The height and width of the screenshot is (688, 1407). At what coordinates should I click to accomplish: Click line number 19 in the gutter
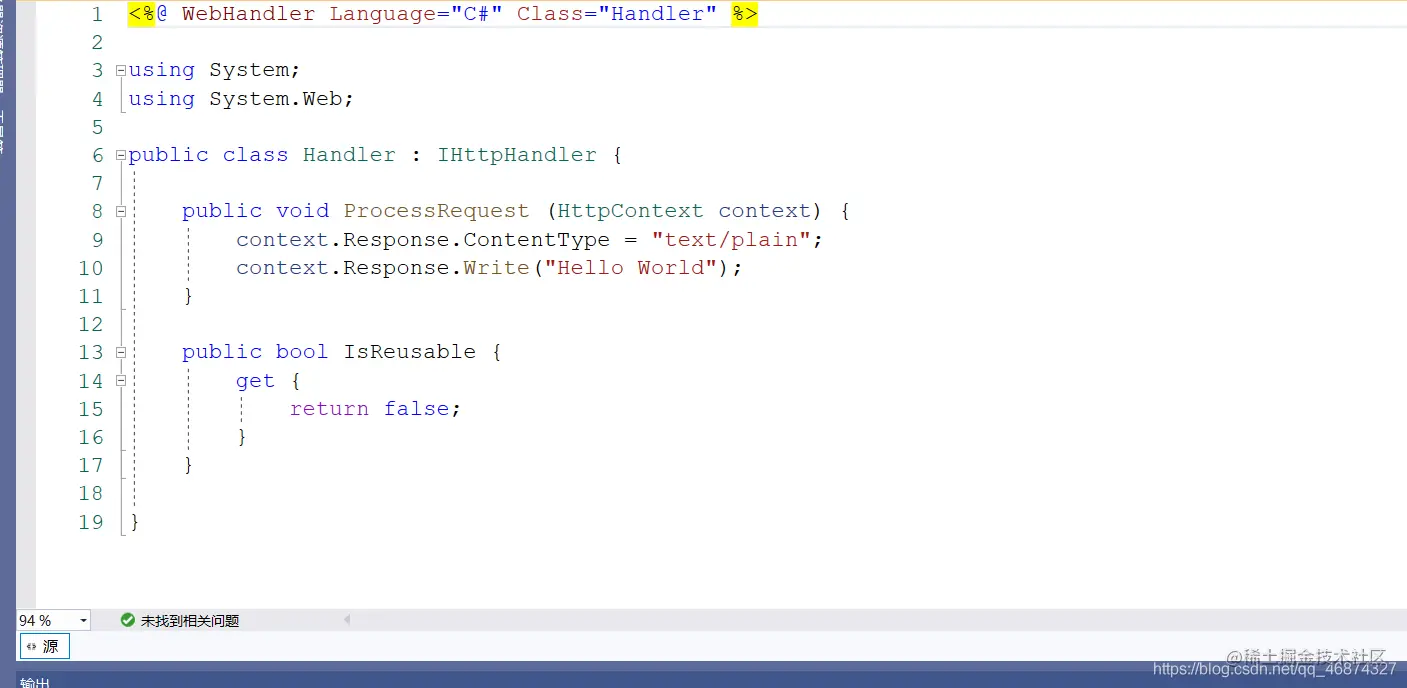click(91, 522)
